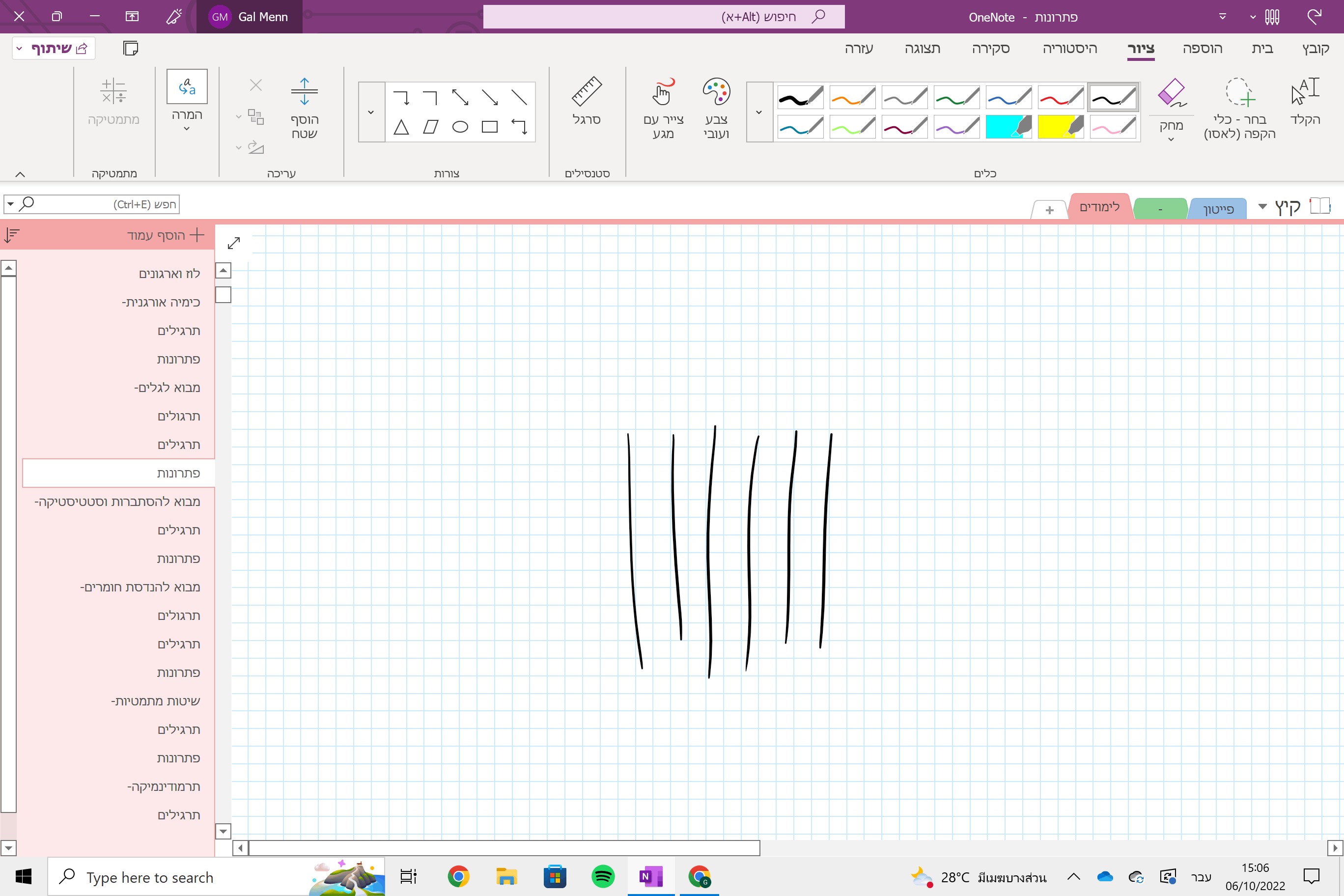Select the orange pen
This screenshot has height=896, width=1344.
coord(853,97)
